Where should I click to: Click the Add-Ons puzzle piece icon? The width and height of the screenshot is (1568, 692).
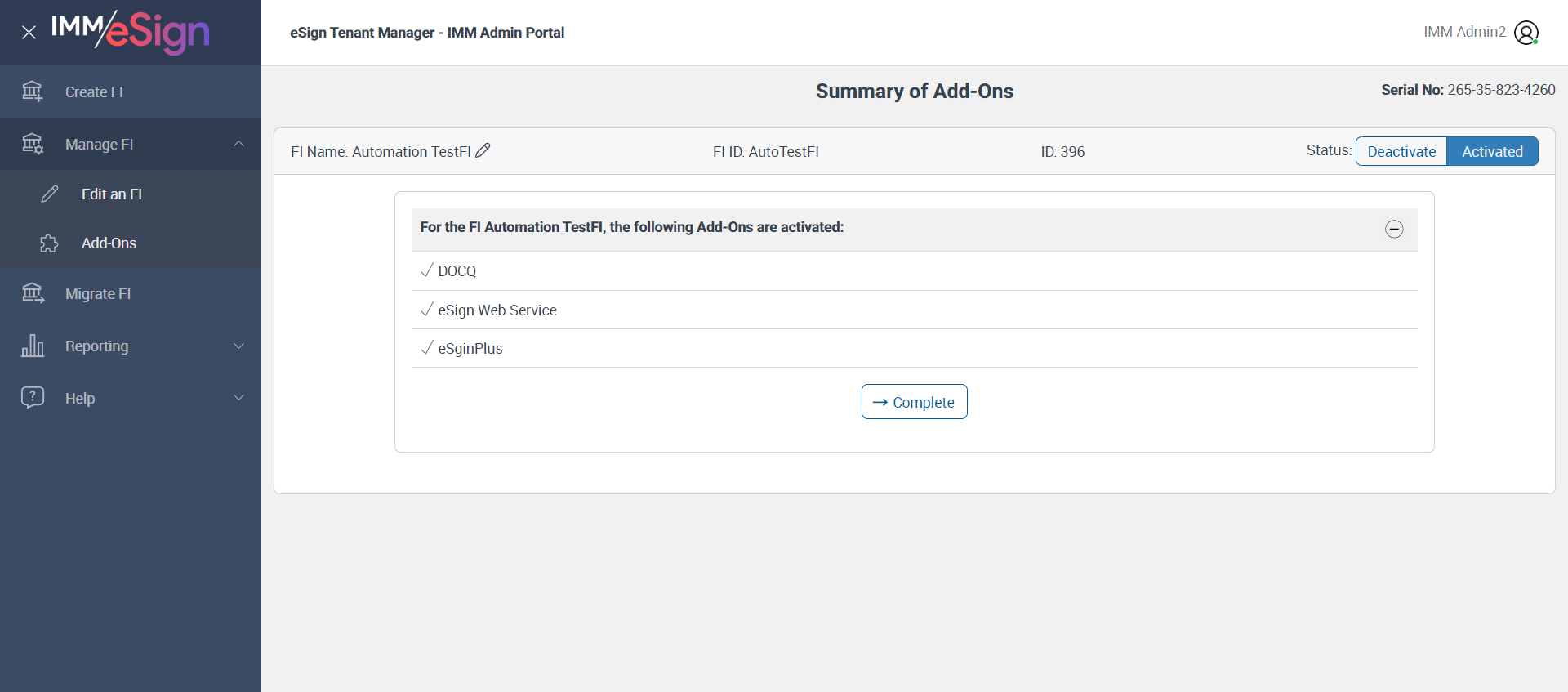click(x=49, y=243)
